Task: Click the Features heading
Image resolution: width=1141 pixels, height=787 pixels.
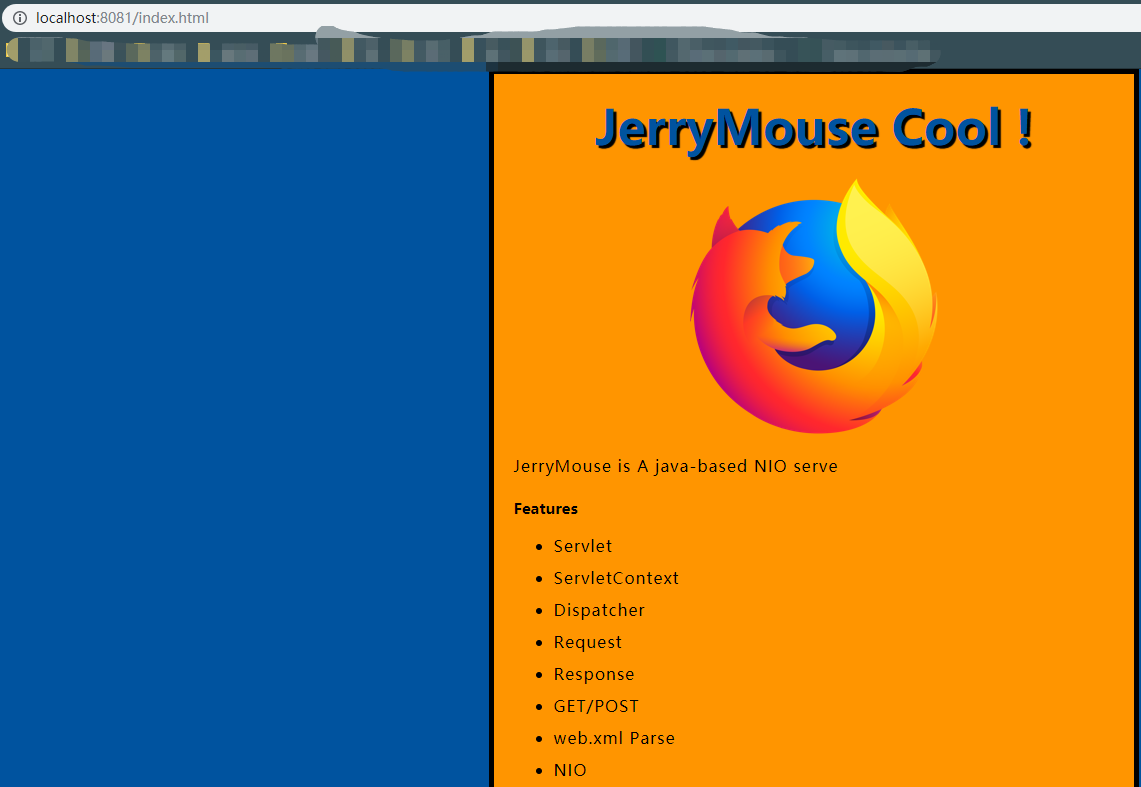Action: click(546, 508)
